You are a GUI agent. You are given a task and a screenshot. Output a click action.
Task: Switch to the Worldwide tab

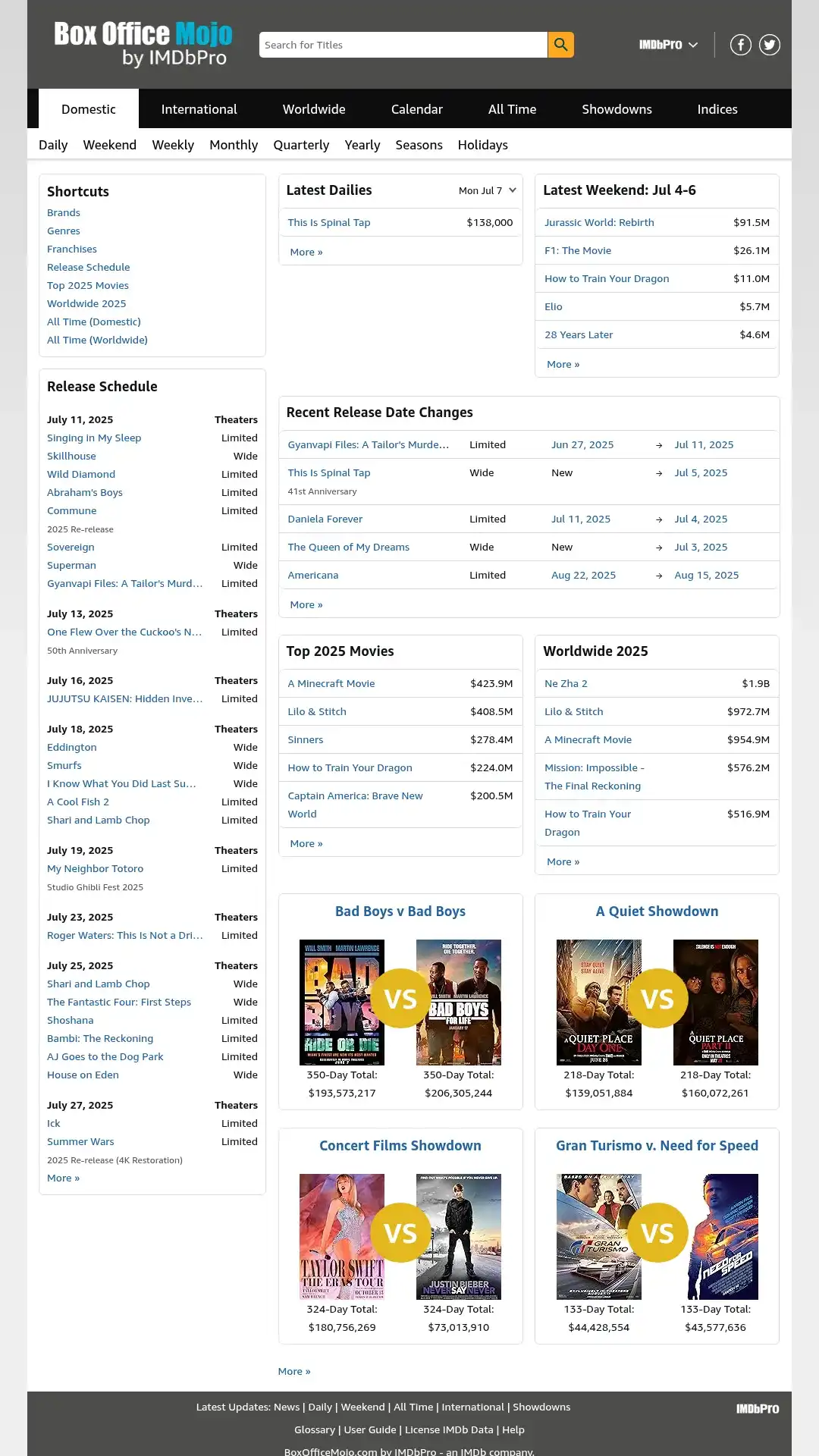tap(314, 109)
